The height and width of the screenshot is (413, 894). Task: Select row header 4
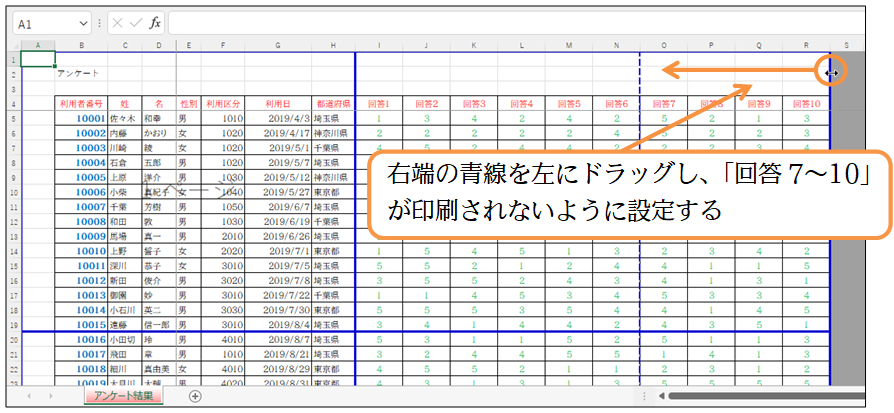[x=16, y=104]
